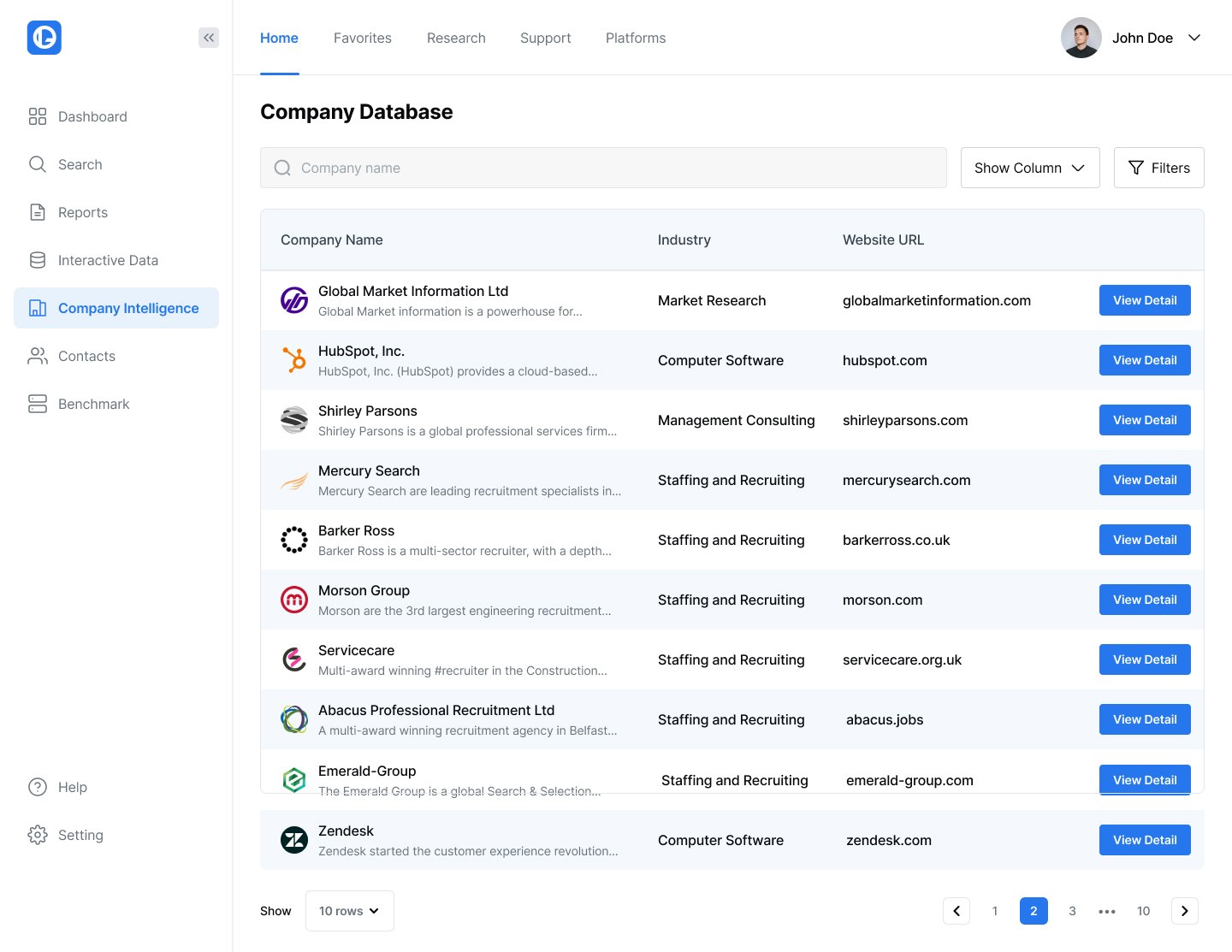This screenshot has height=952, width=1232.
Task: Click the Morson Group red logo
Action: tap(294, 600)
